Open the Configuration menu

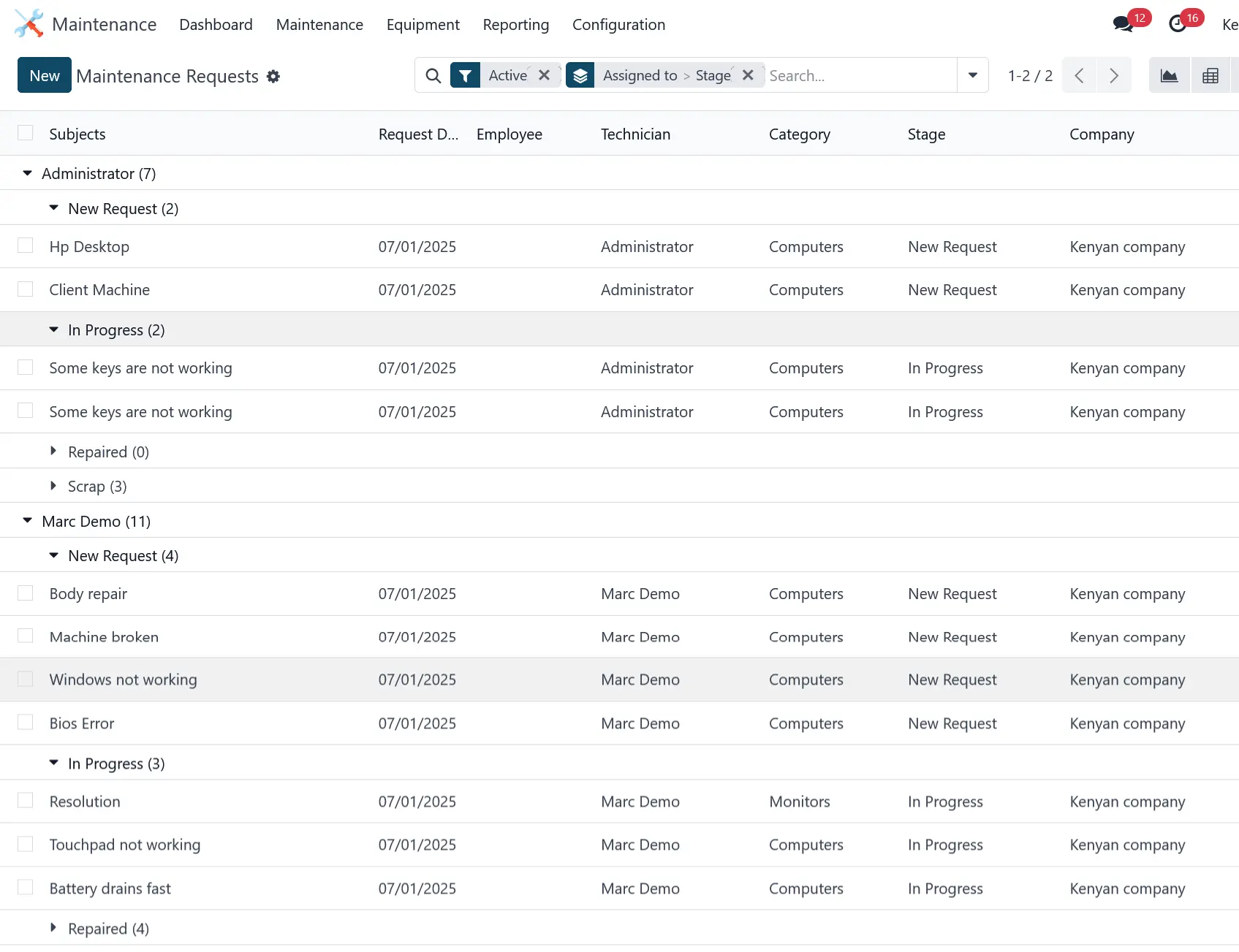pos(618,25)
